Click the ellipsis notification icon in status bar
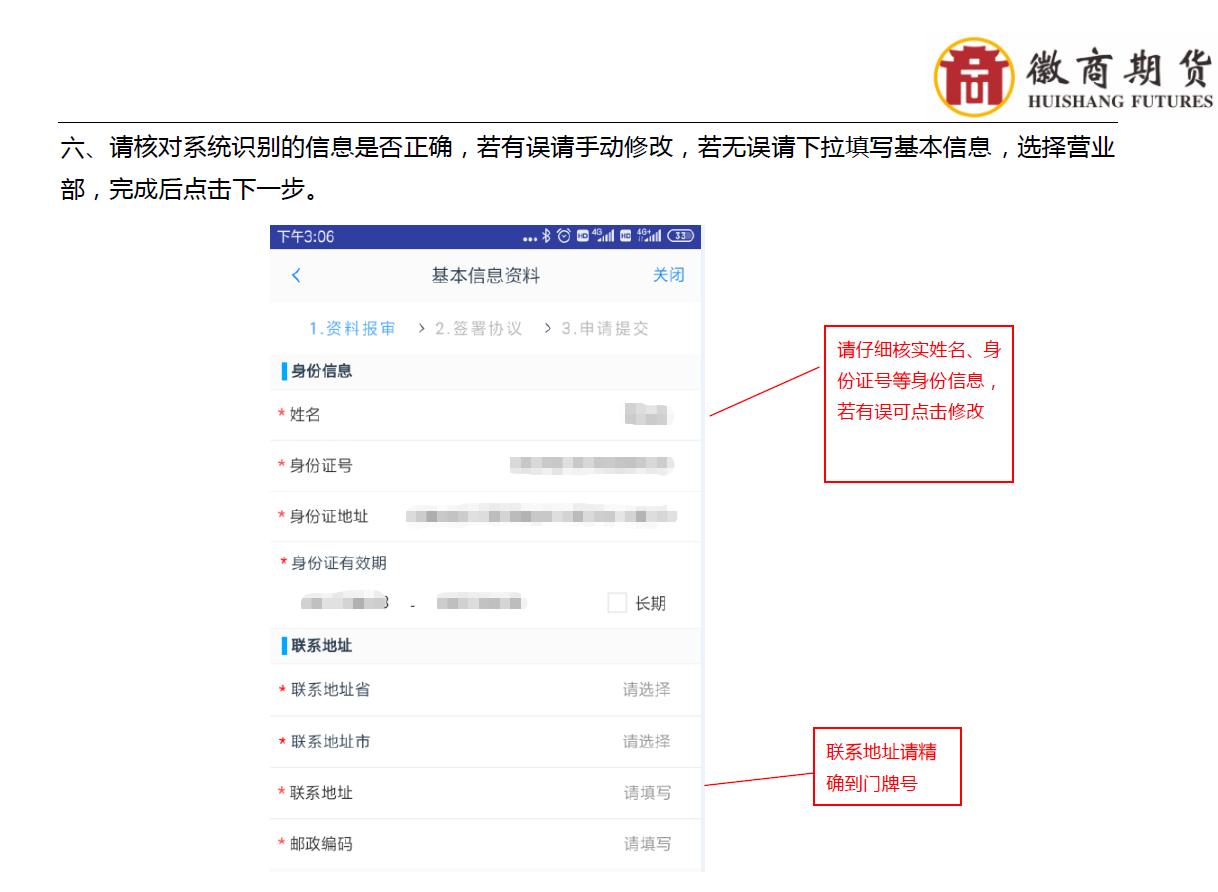The image size is (1218, 892). pyautogui.click(x=530, y=238)
